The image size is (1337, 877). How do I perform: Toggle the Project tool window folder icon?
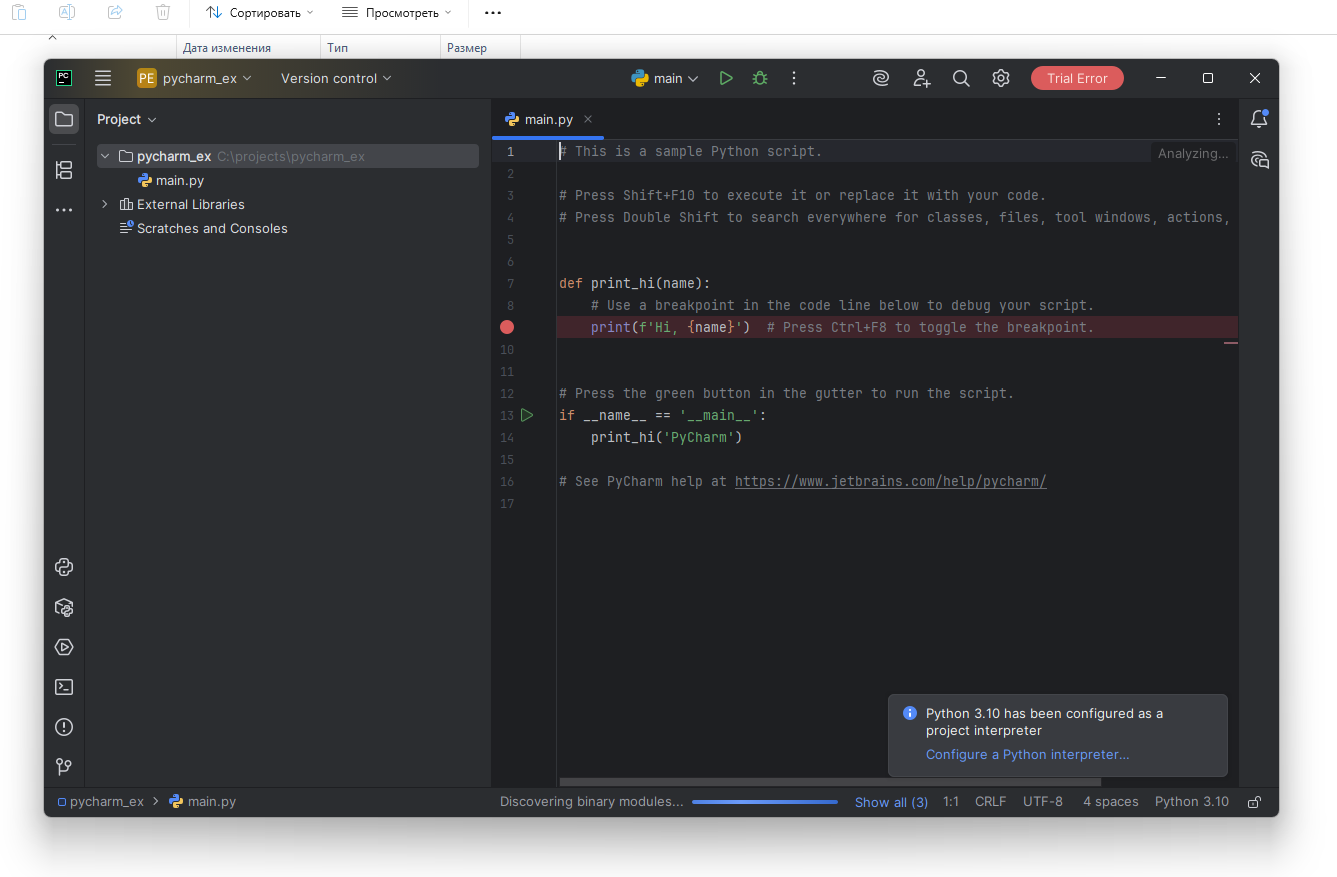(x=64, y=119)
